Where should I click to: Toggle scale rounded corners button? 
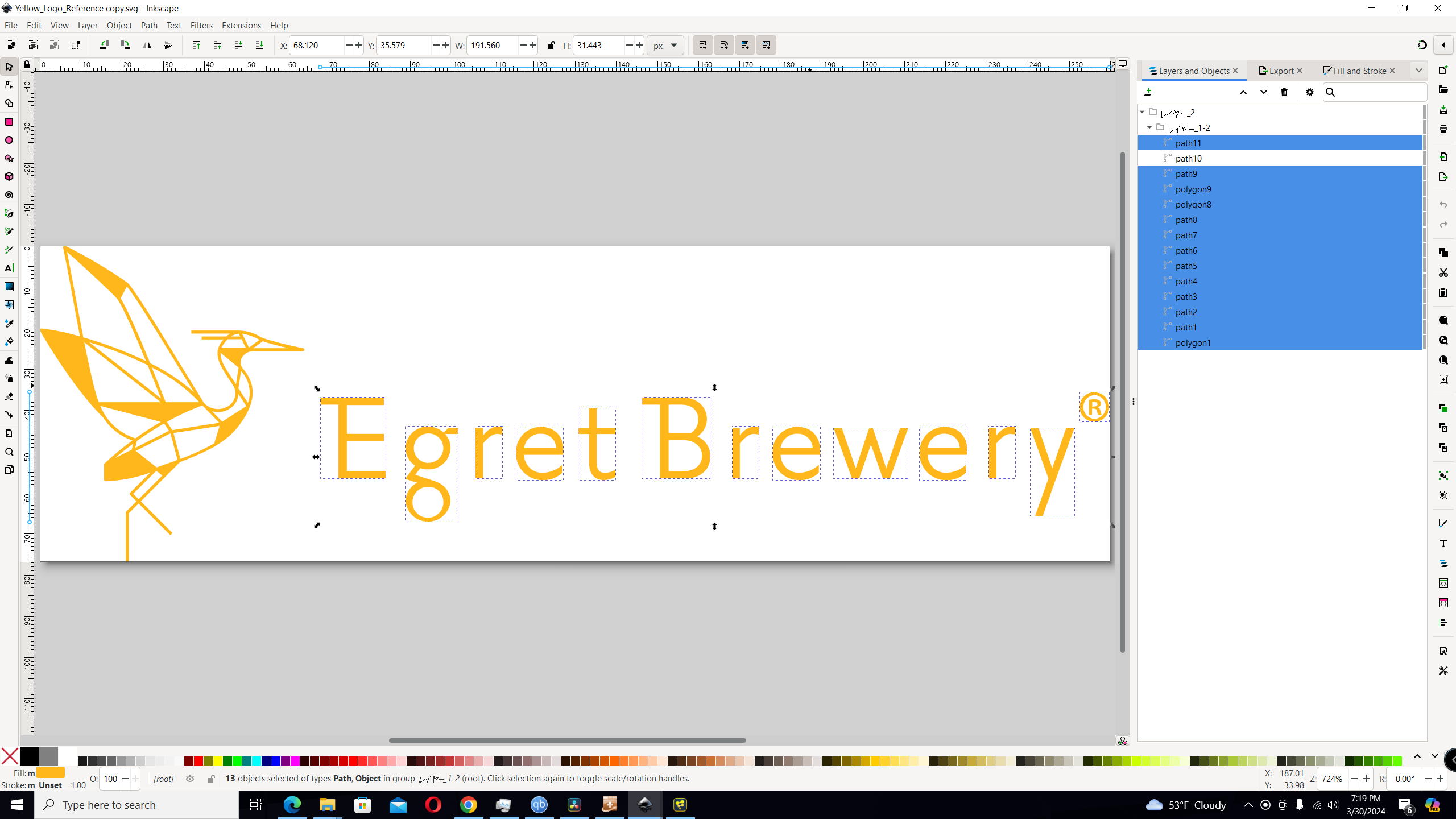coord(724,45)
